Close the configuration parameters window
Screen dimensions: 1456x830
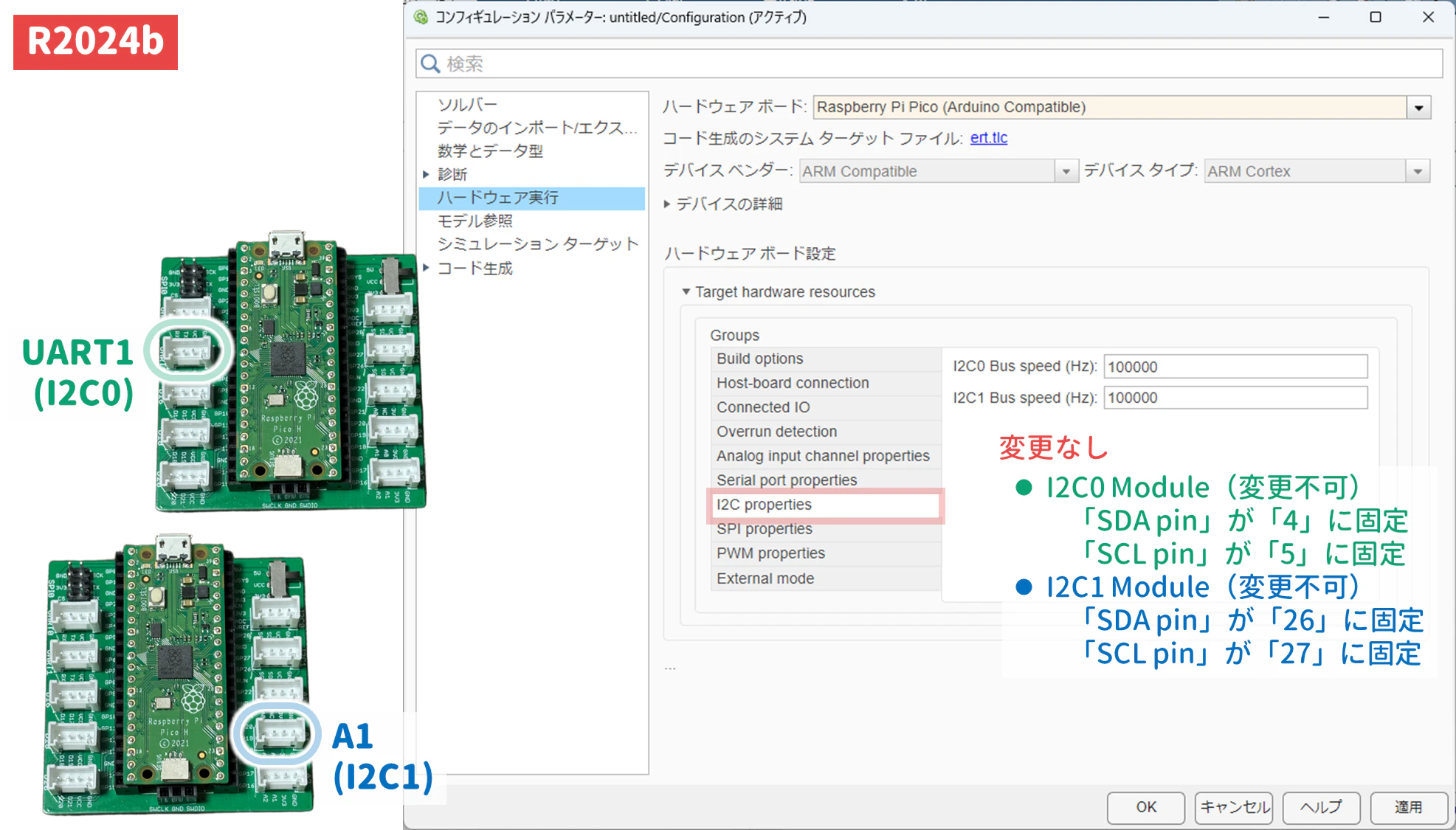1428,17
